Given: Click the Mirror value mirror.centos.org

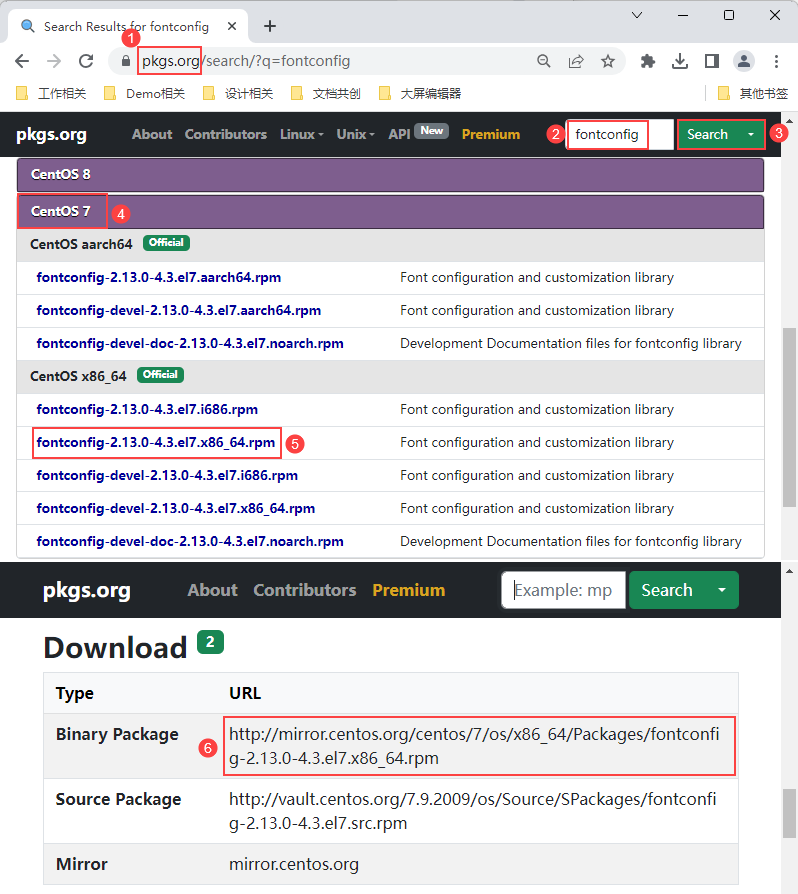Looking at the screenshot, I should pyautogui.click(x=294, y=865).
